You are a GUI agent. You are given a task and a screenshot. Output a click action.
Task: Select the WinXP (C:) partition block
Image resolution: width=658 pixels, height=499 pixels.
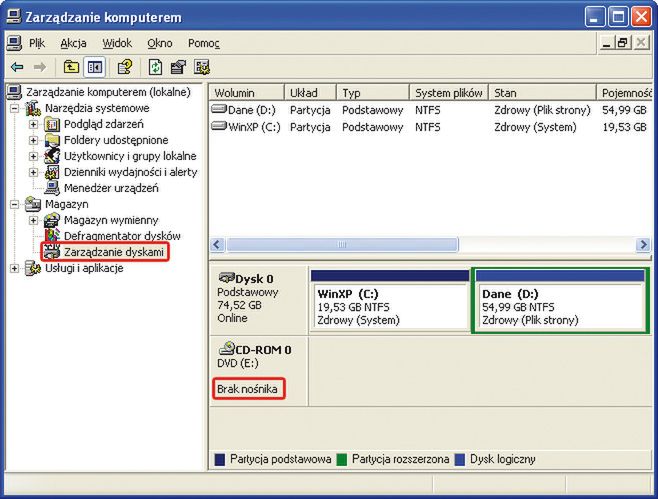point(390,301)
